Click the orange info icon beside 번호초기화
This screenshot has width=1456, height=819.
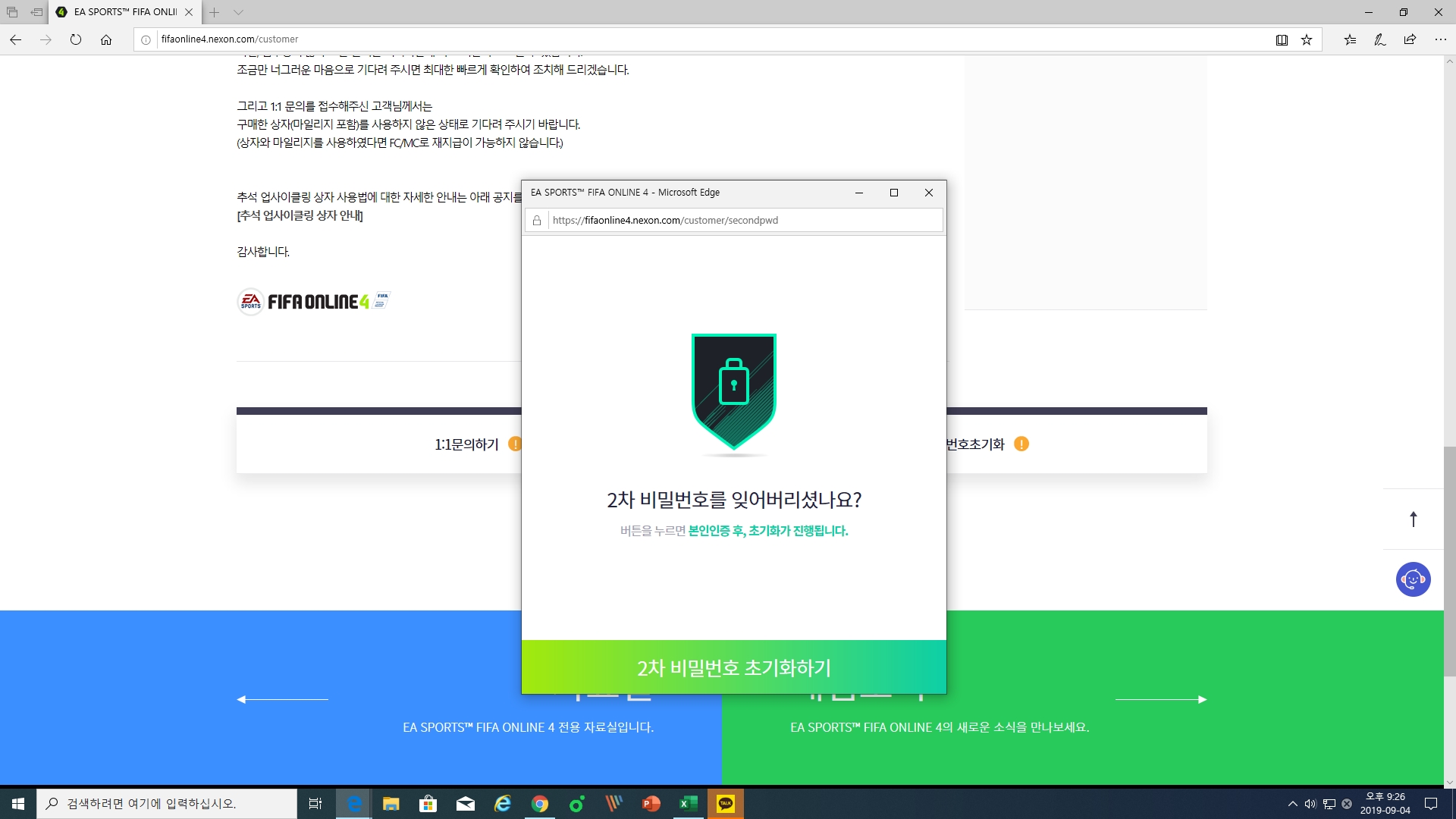coord(1021,444)
